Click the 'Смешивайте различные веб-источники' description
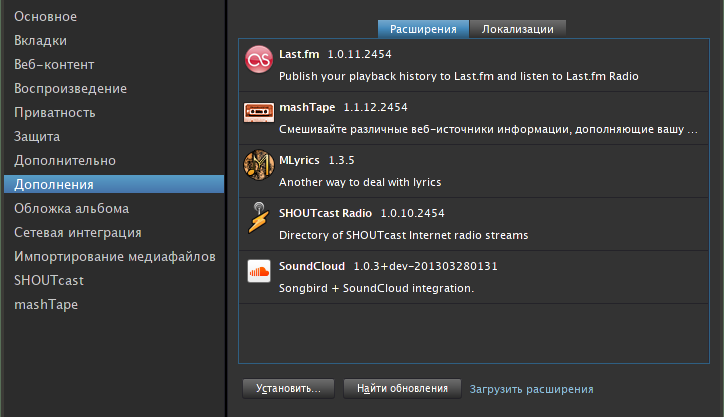Viewport: 724px width, 417px height. 488,129
